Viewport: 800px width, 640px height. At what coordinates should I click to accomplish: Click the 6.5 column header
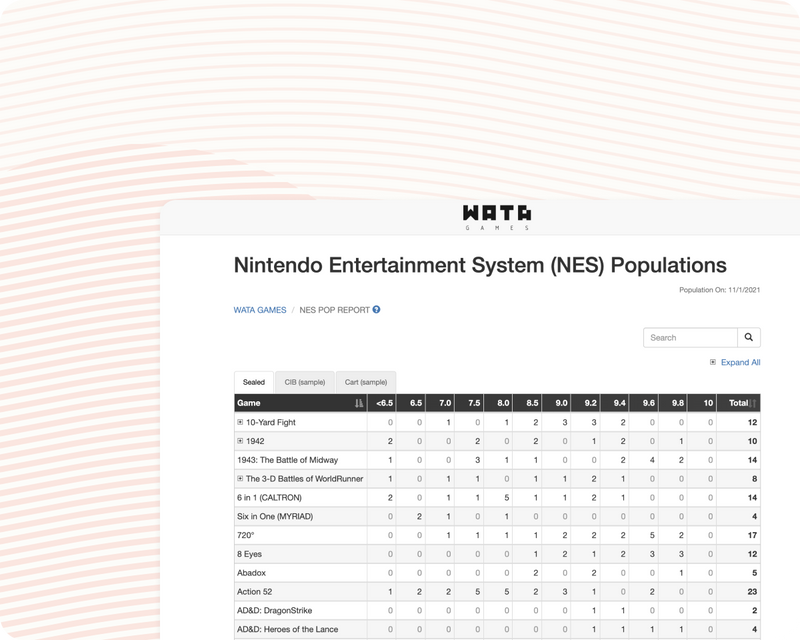(411, 403)
